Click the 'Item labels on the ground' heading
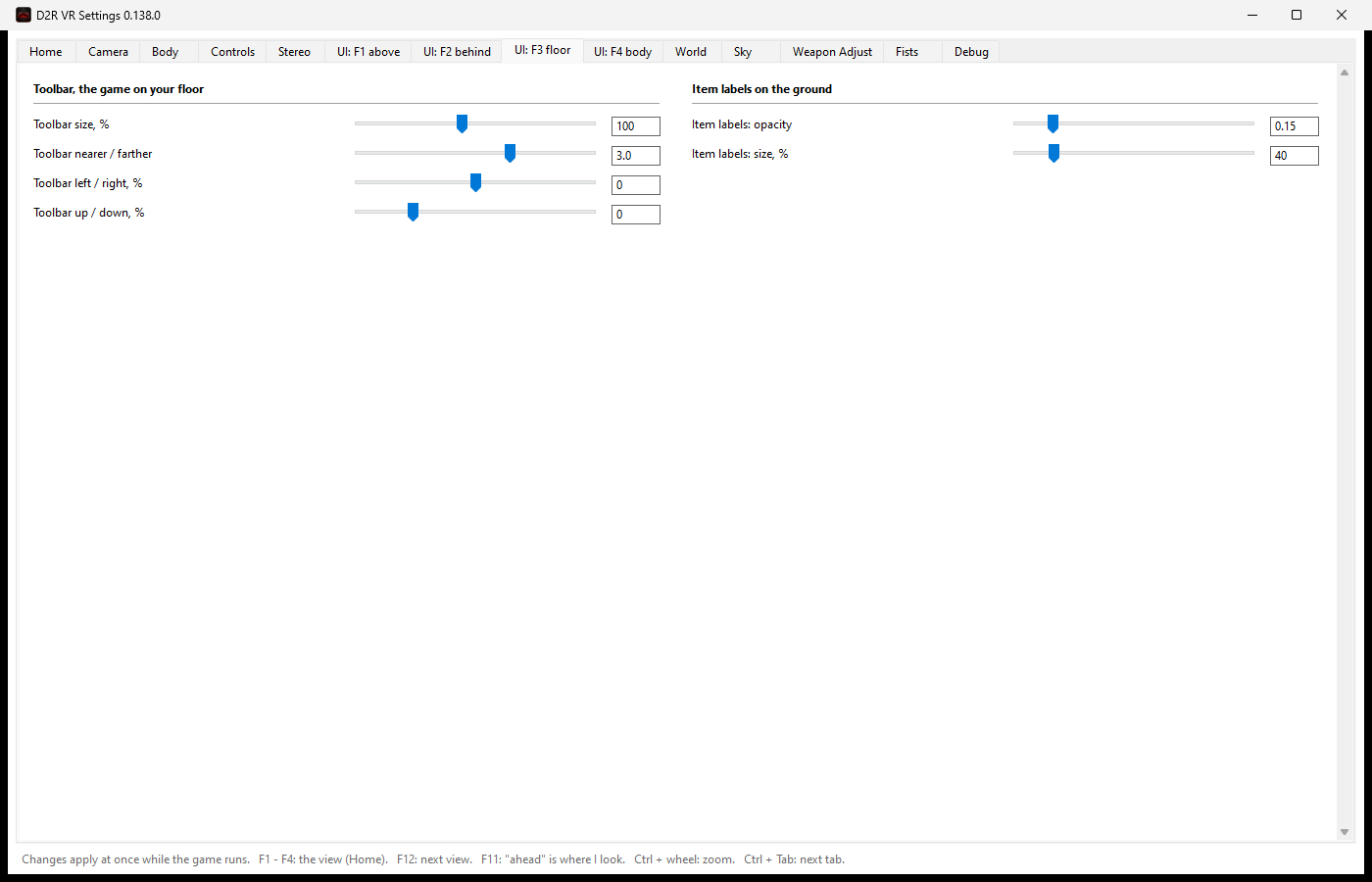The image size is (1372, 882). 761,89
